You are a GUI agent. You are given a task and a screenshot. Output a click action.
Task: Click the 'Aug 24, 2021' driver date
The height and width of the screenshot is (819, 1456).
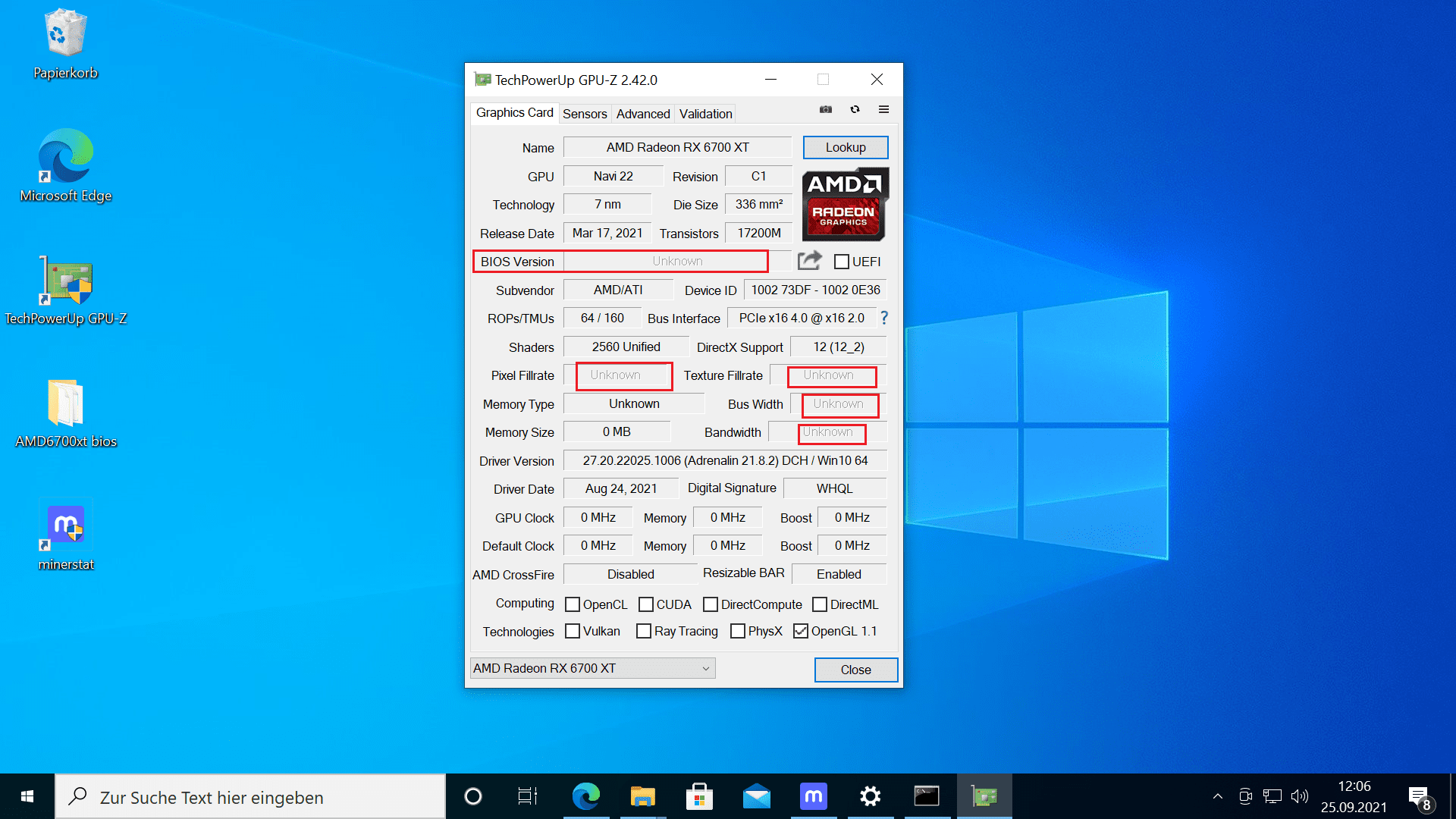621,488
